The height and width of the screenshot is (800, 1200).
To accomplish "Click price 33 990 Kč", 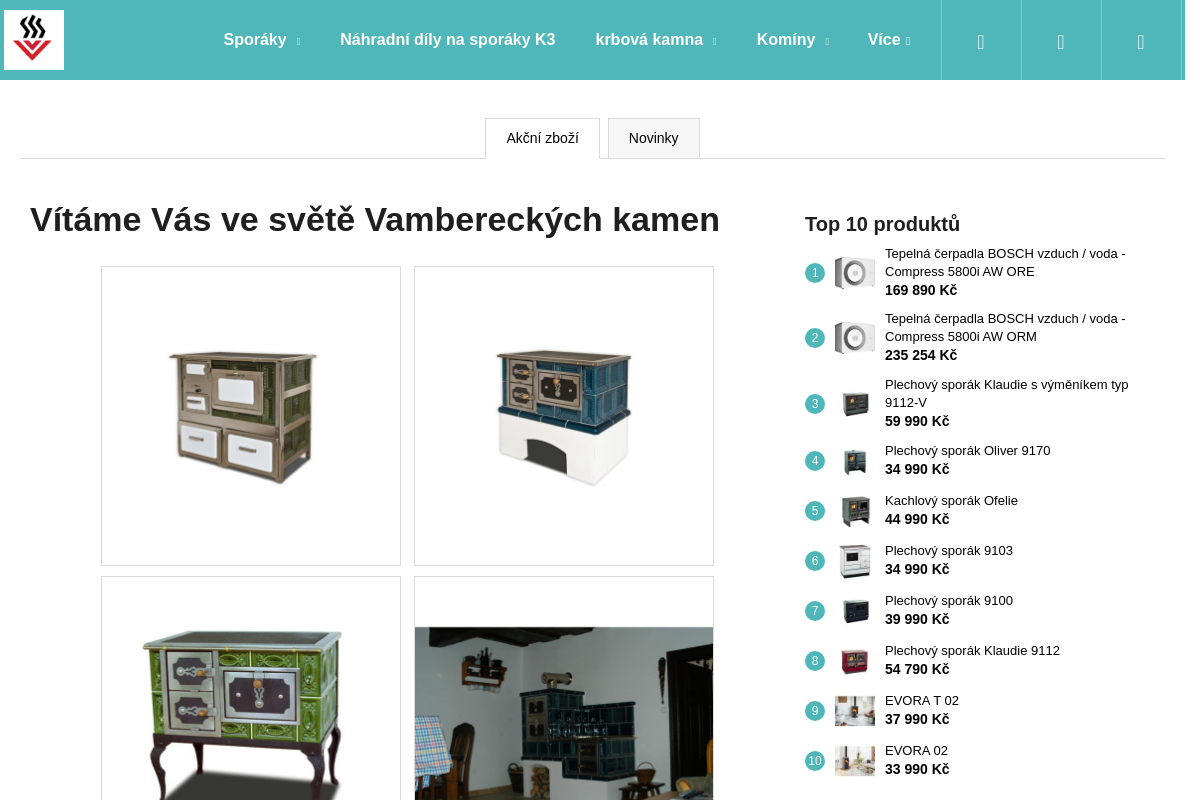I will click(917, 769).
